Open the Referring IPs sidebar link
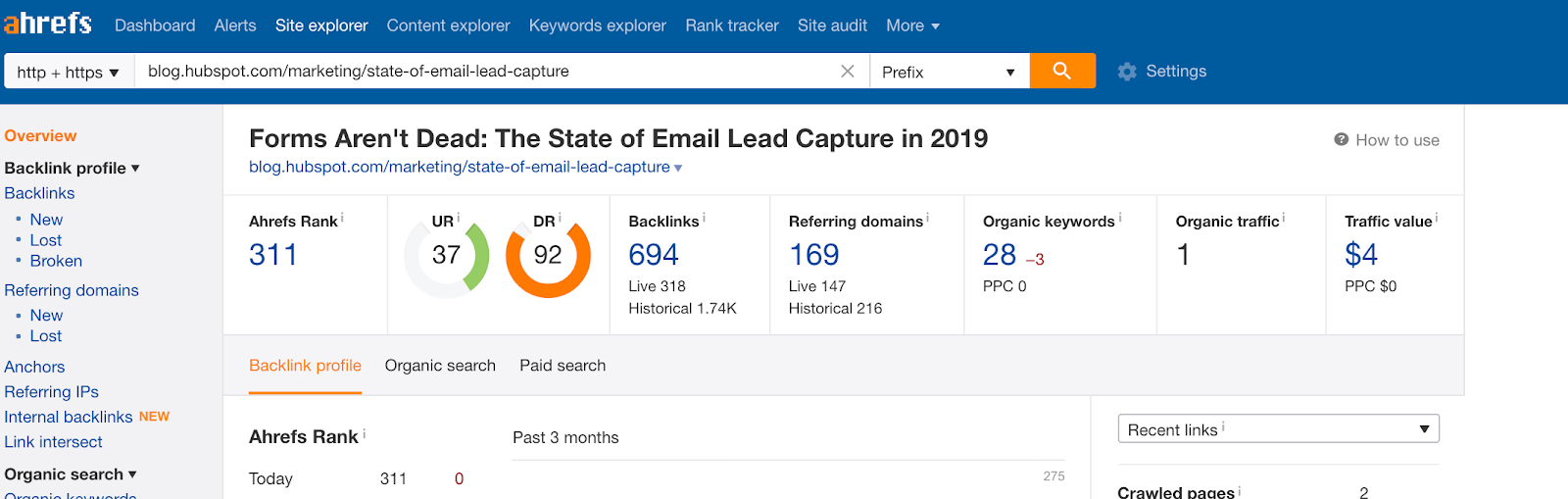The image size is (1568, 499). coord(51,392)
